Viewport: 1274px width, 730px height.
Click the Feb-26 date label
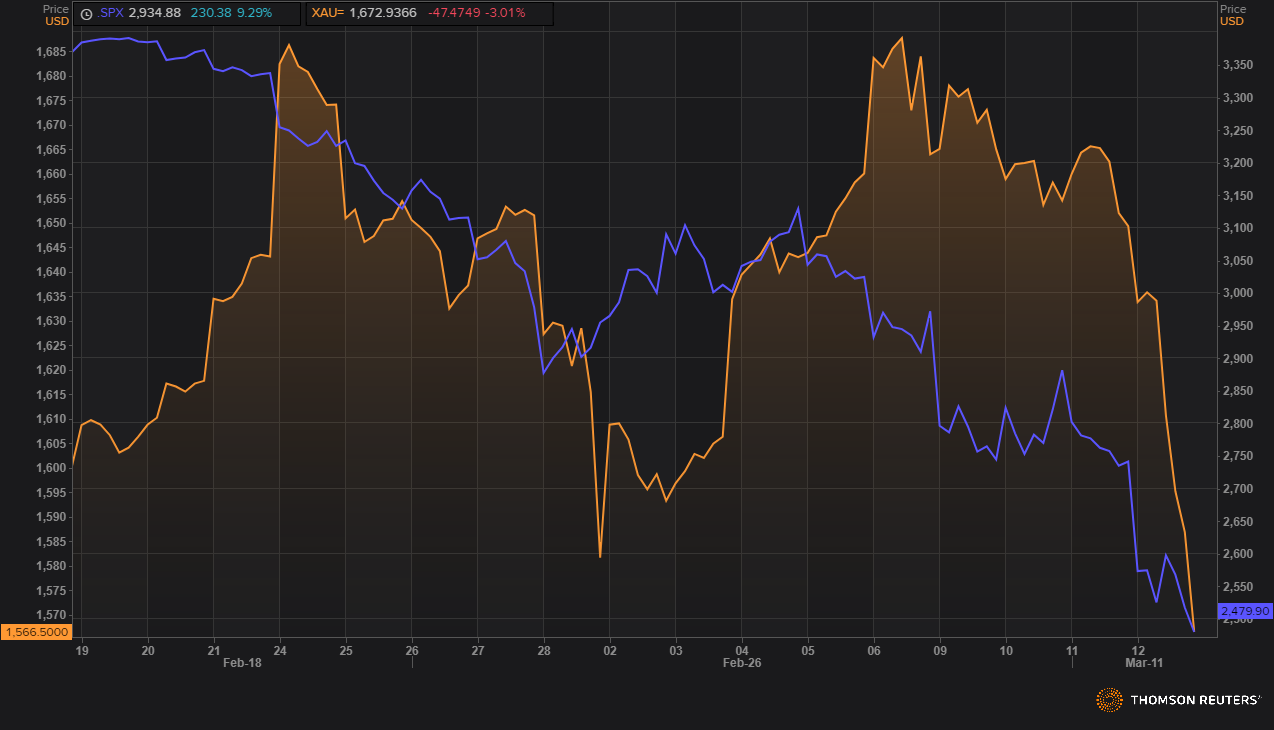click(741, 662)
